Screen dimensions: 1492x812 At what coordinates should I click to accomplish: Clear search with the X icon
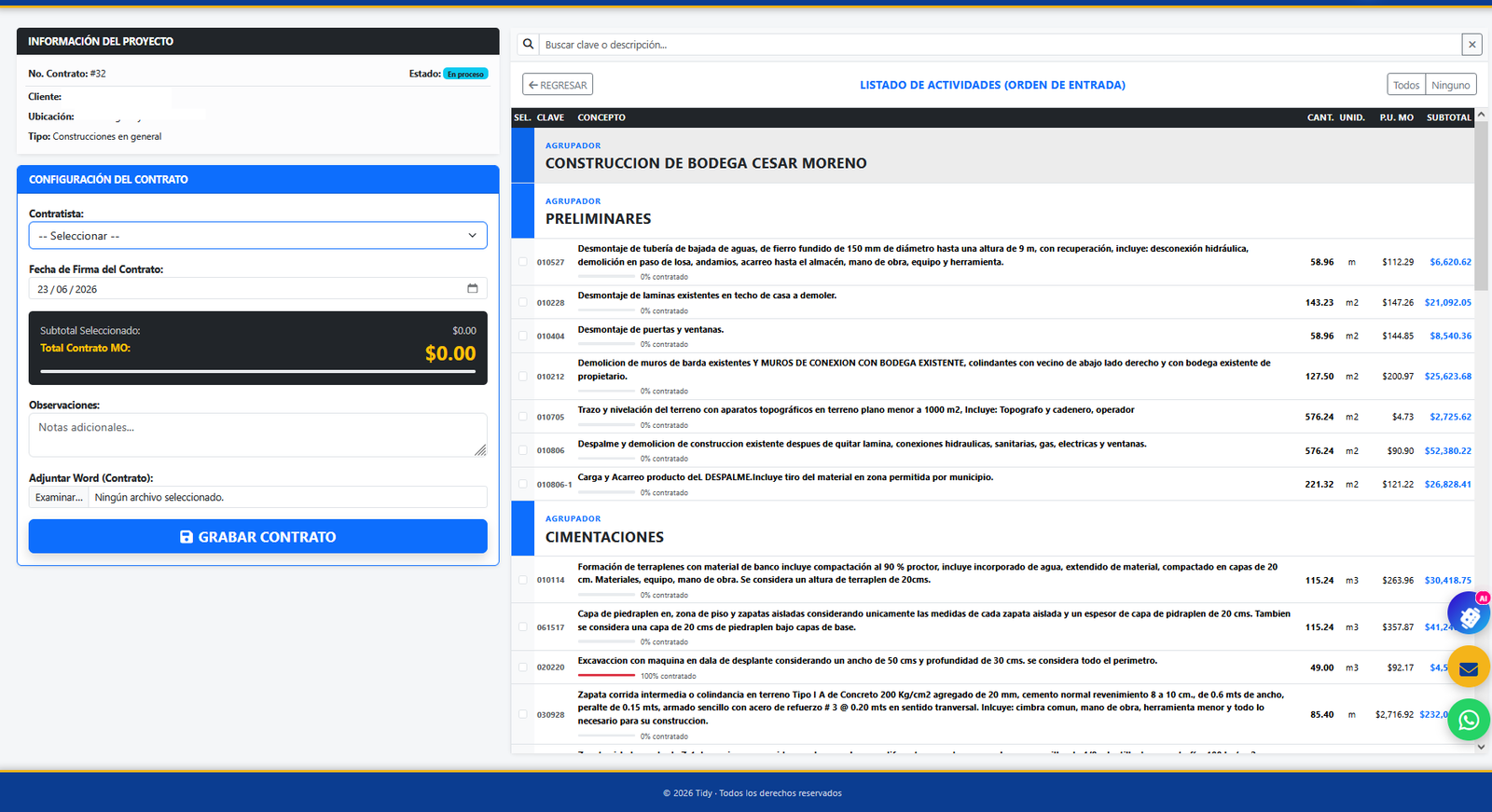(1472, 44)
